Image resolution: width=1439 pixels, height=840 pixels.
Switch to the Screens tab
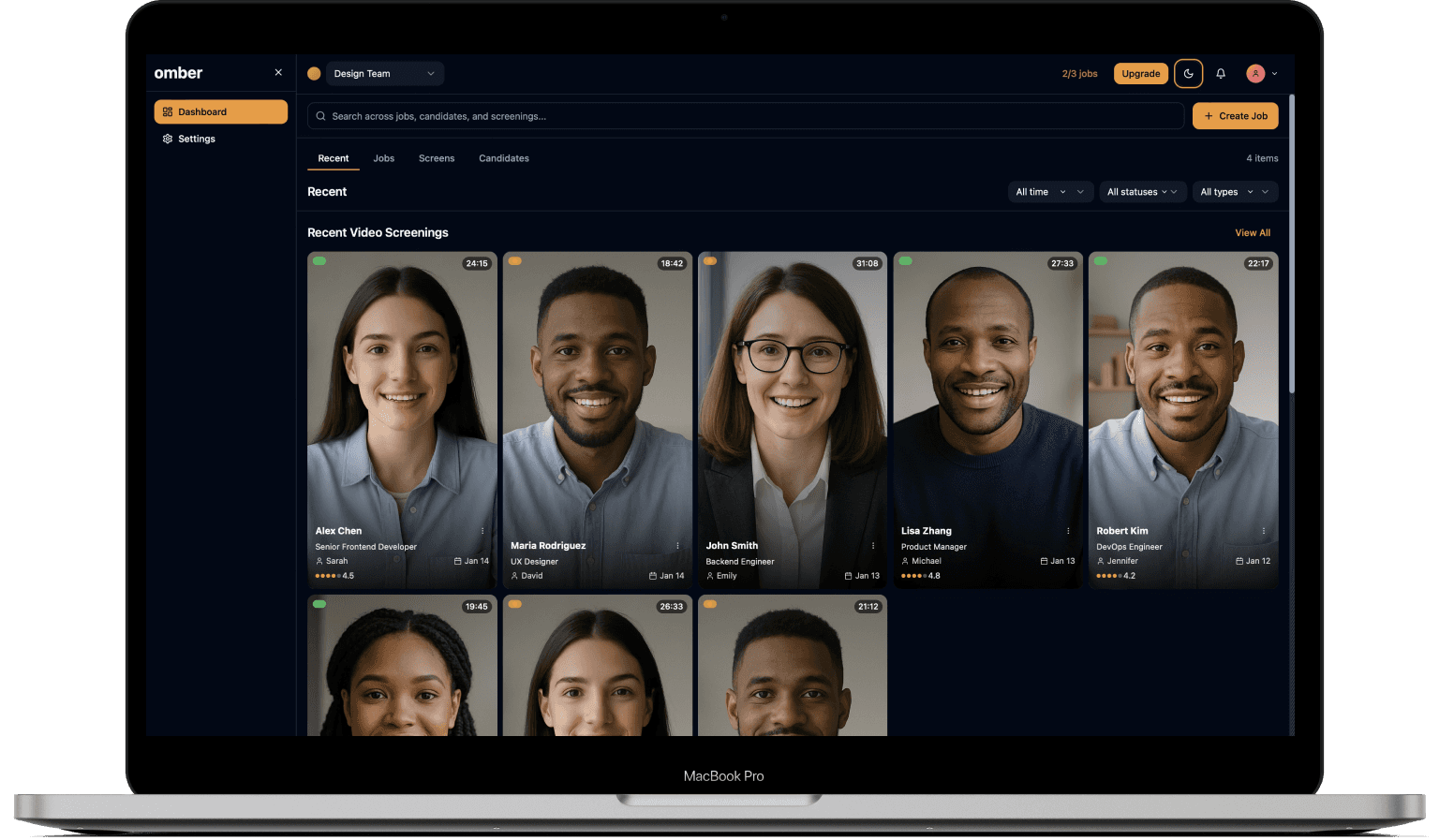(x=437, y=158)
